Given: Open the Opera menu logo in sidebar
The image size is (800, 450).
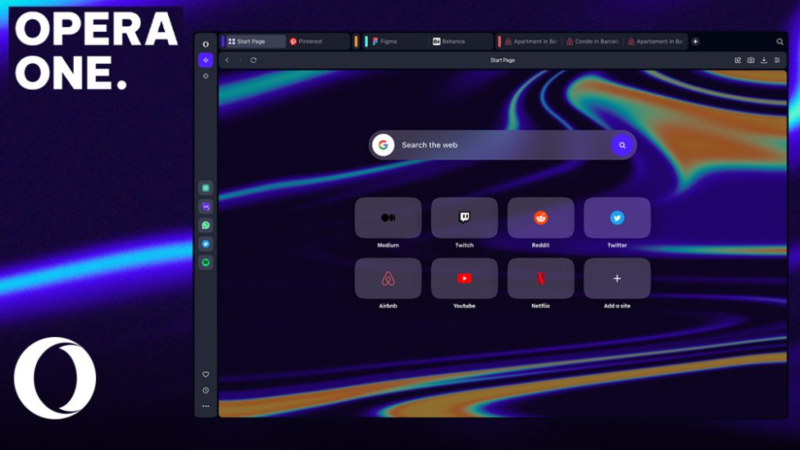Looking at the screenshot, I should 206,44.
